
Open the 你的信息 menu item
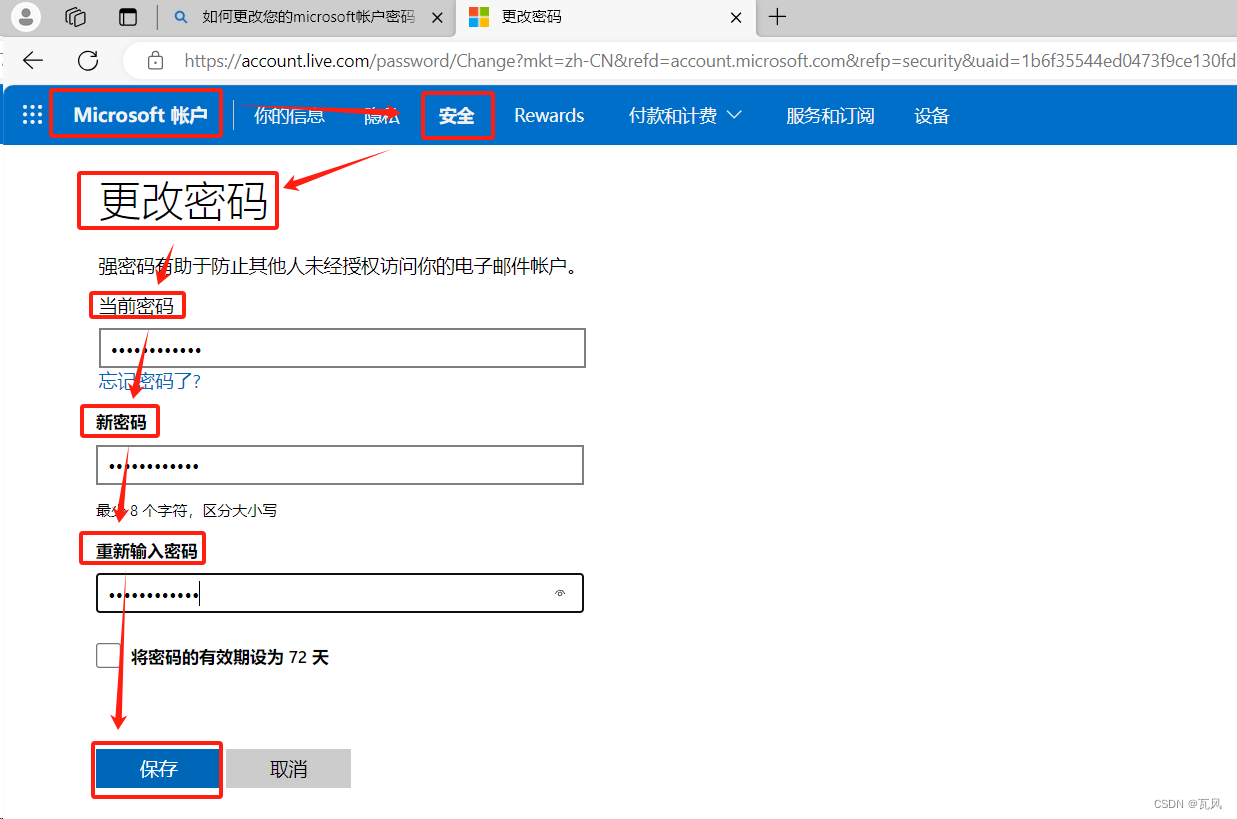tap(289, 116)
